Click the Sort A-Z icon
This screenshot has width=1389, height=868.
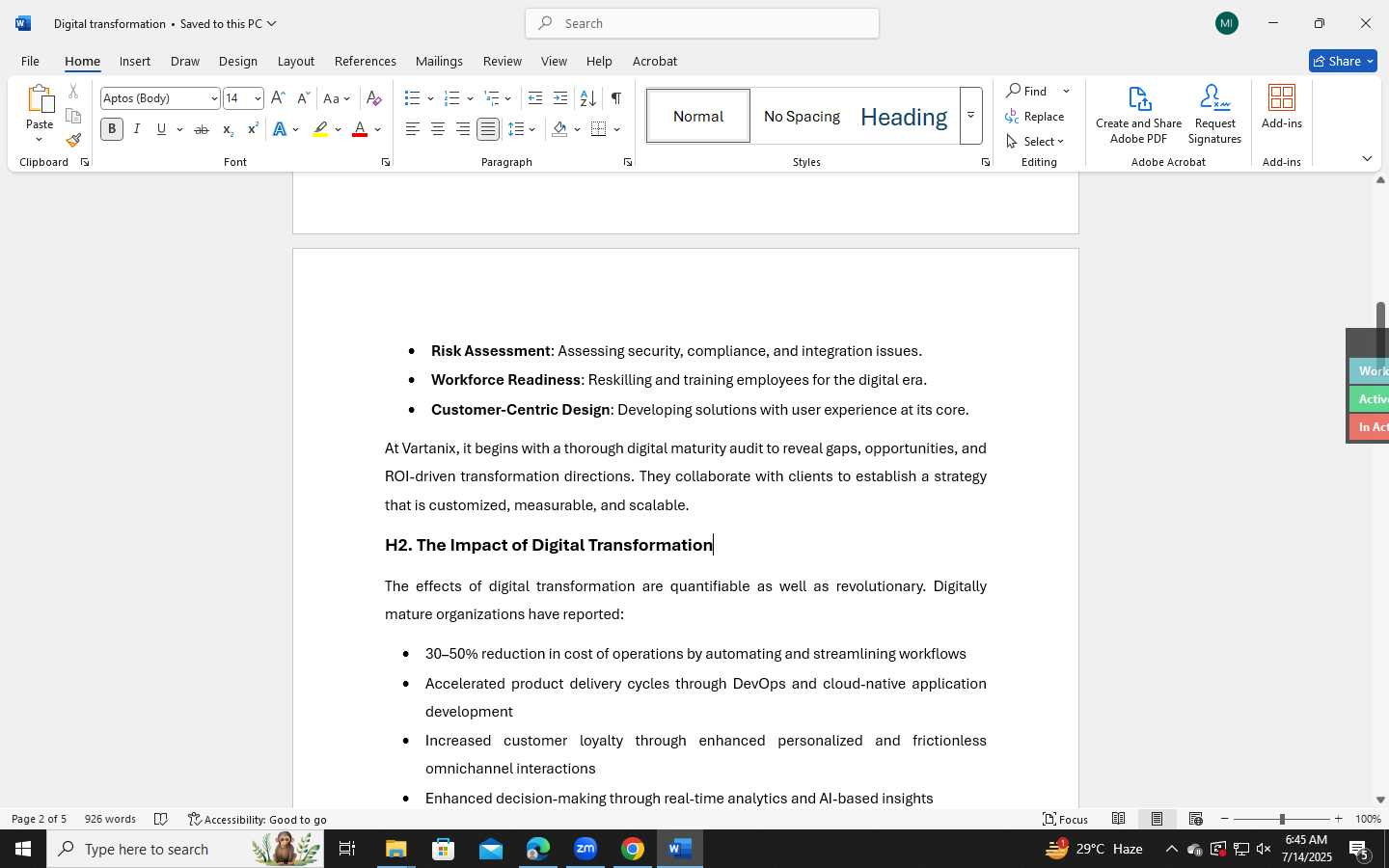[587, 98]
